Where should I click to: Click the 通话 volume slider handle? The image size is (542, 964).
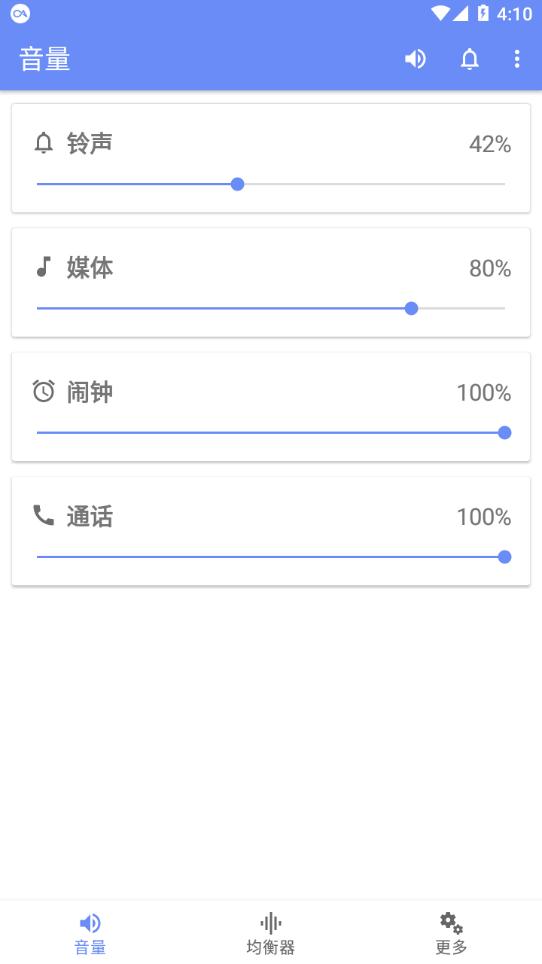[x=505, y=557]
